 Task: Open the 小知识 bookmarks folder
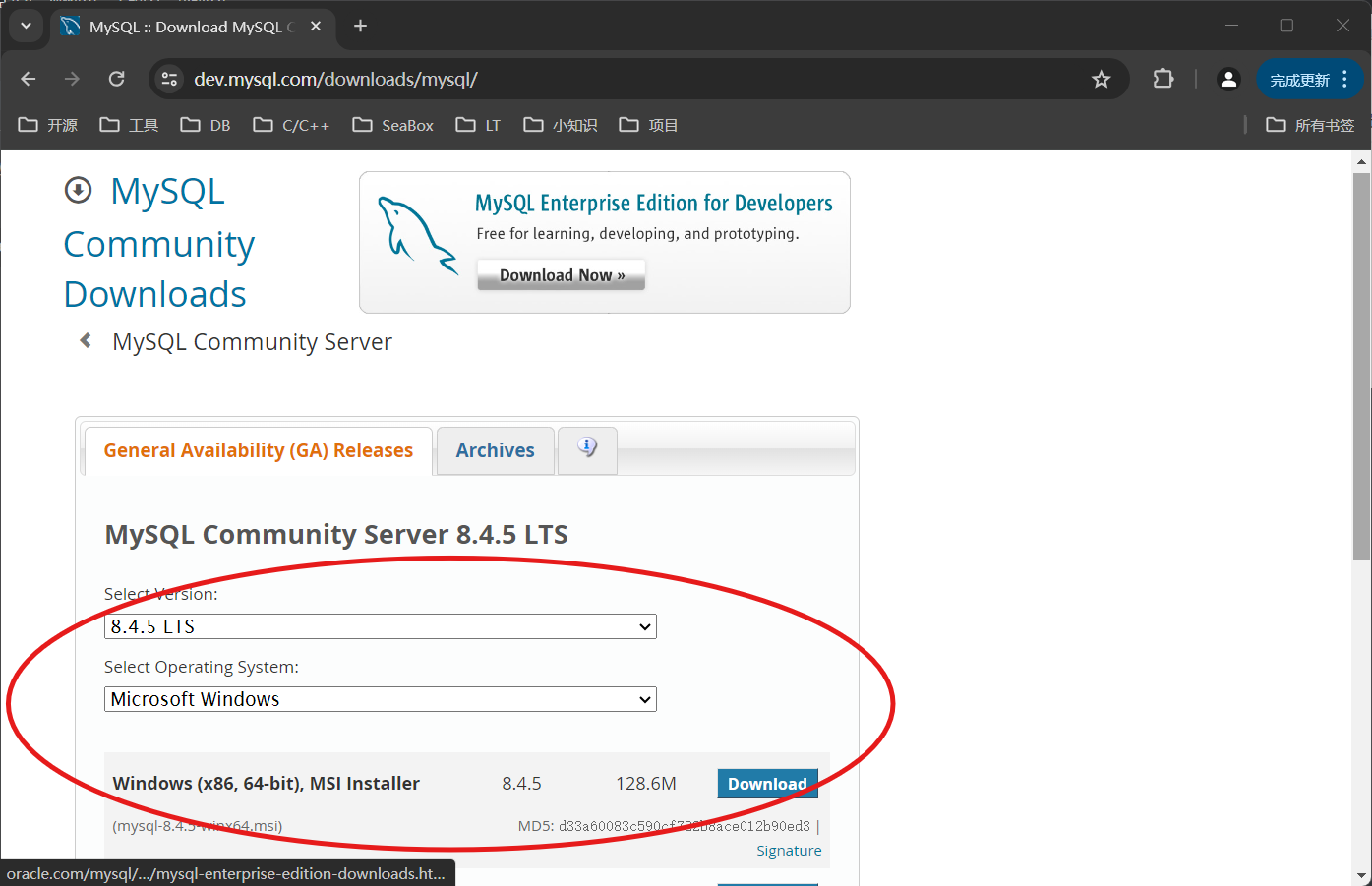coord(561,125)
